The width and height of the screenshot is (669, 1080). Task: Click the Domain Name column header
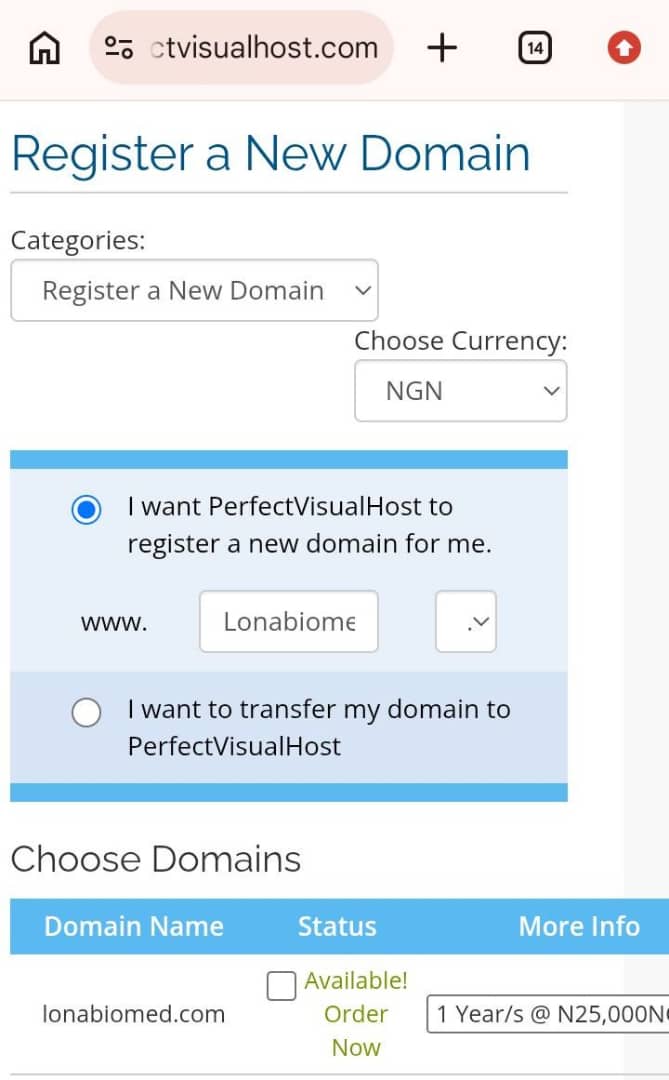pos(134,926)
